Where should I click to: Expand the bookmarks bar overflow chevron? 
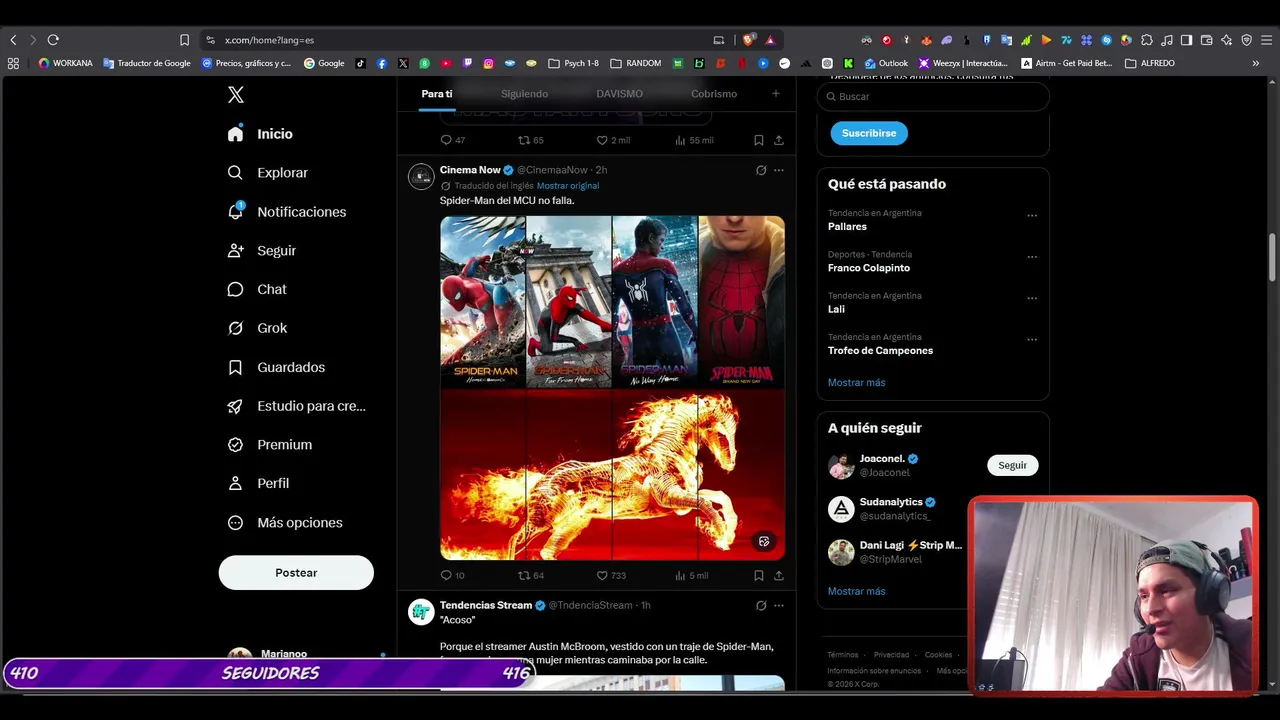click(1255, 63)
